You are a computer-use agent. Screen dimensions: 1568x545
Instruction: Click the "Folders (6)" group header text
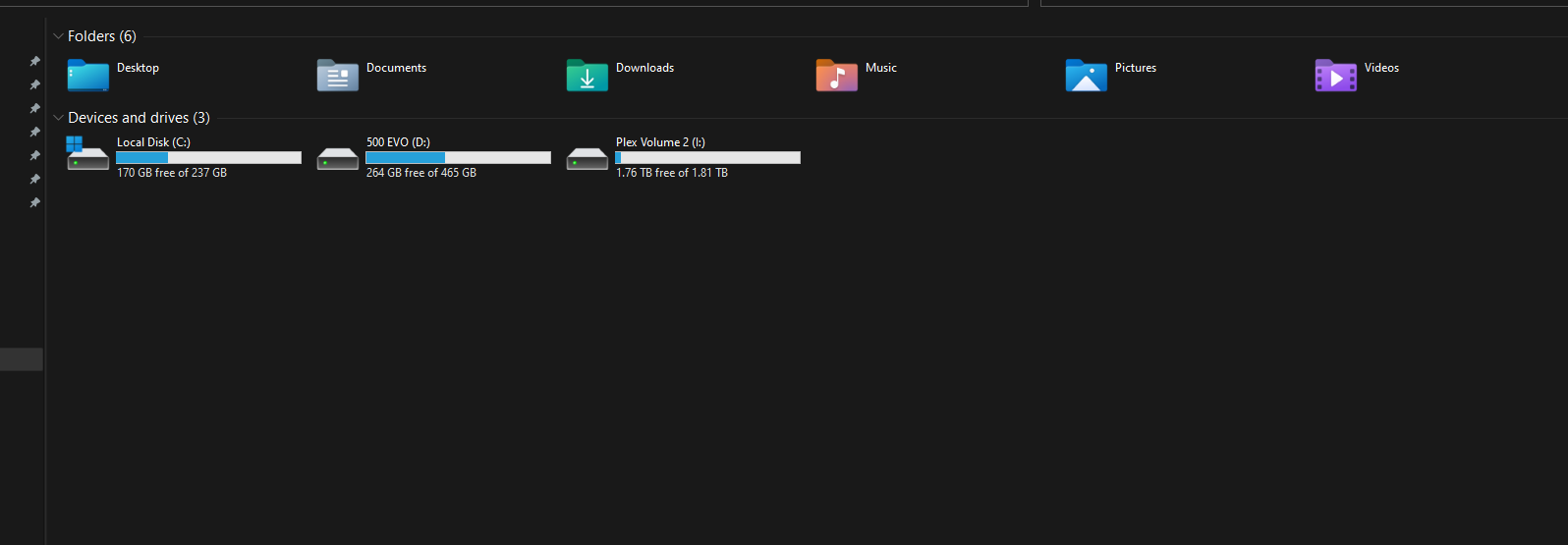click(x=102, y=36)
